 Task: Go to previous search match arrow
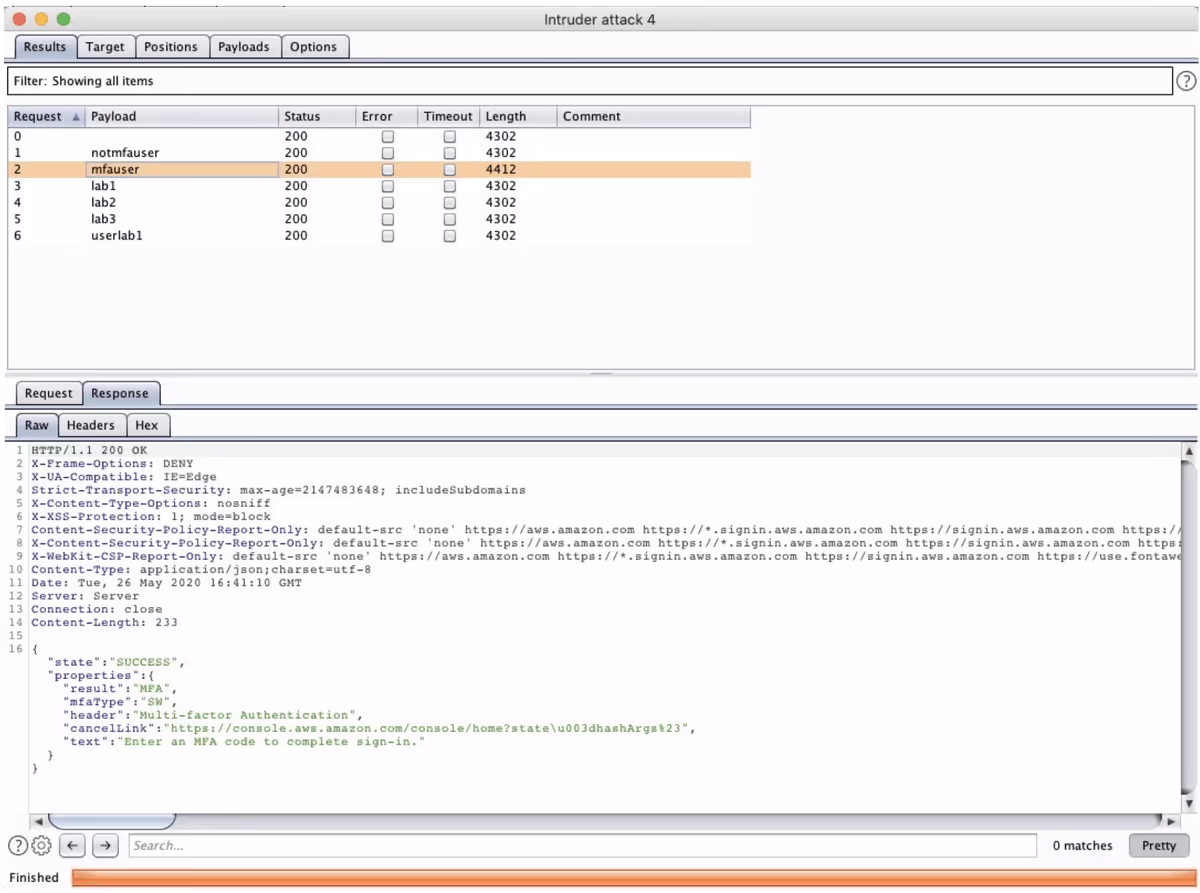pos(72,846)
